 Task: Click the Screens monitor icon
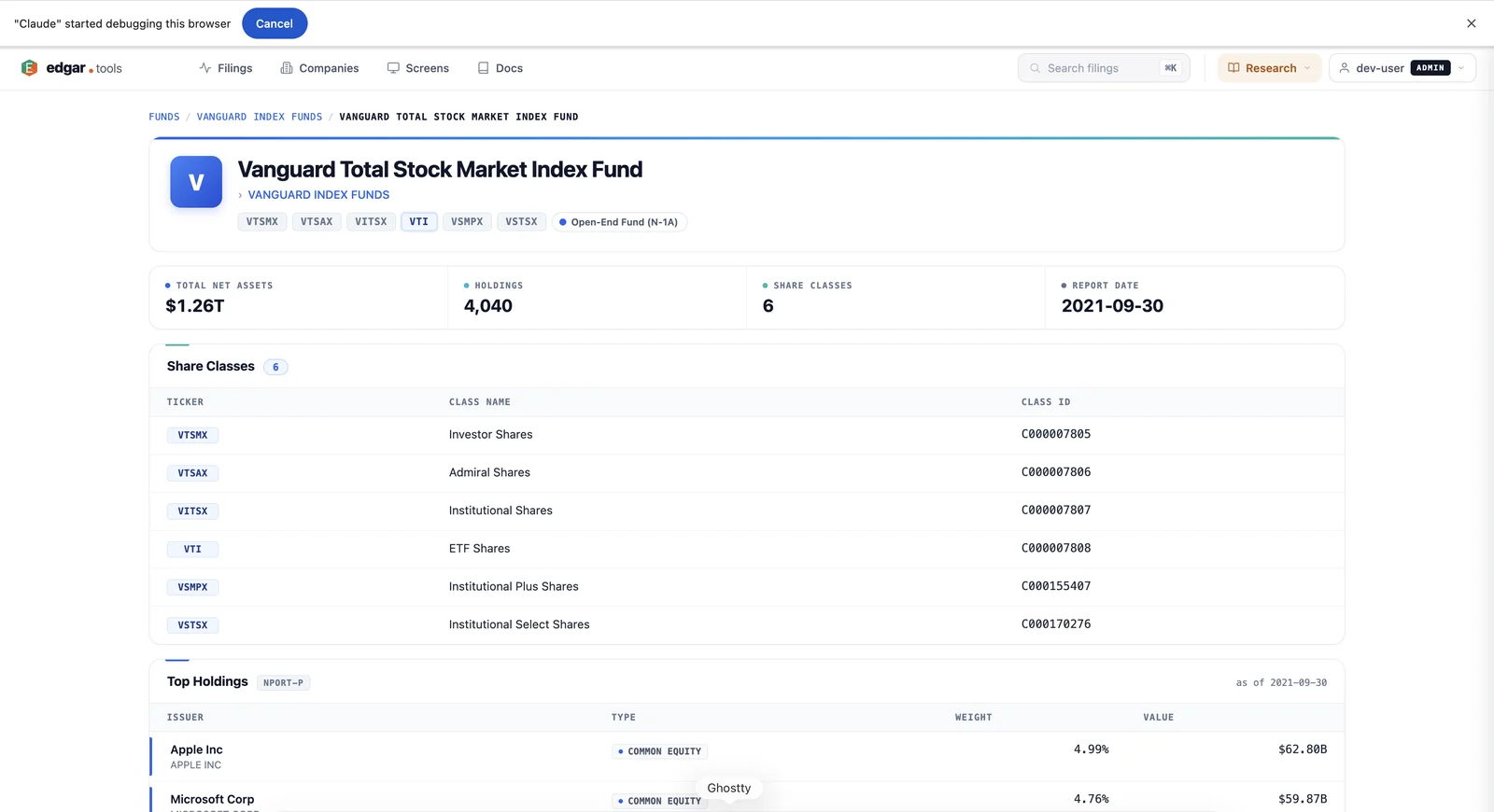[393, 68]
